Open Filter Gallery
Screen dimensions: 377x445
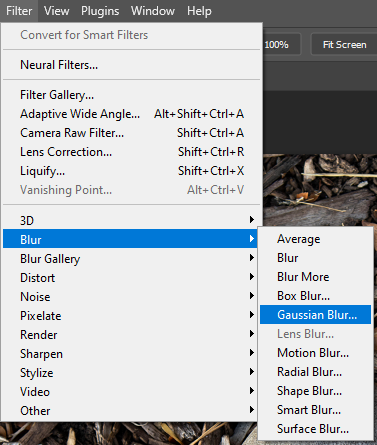point(132,95)
